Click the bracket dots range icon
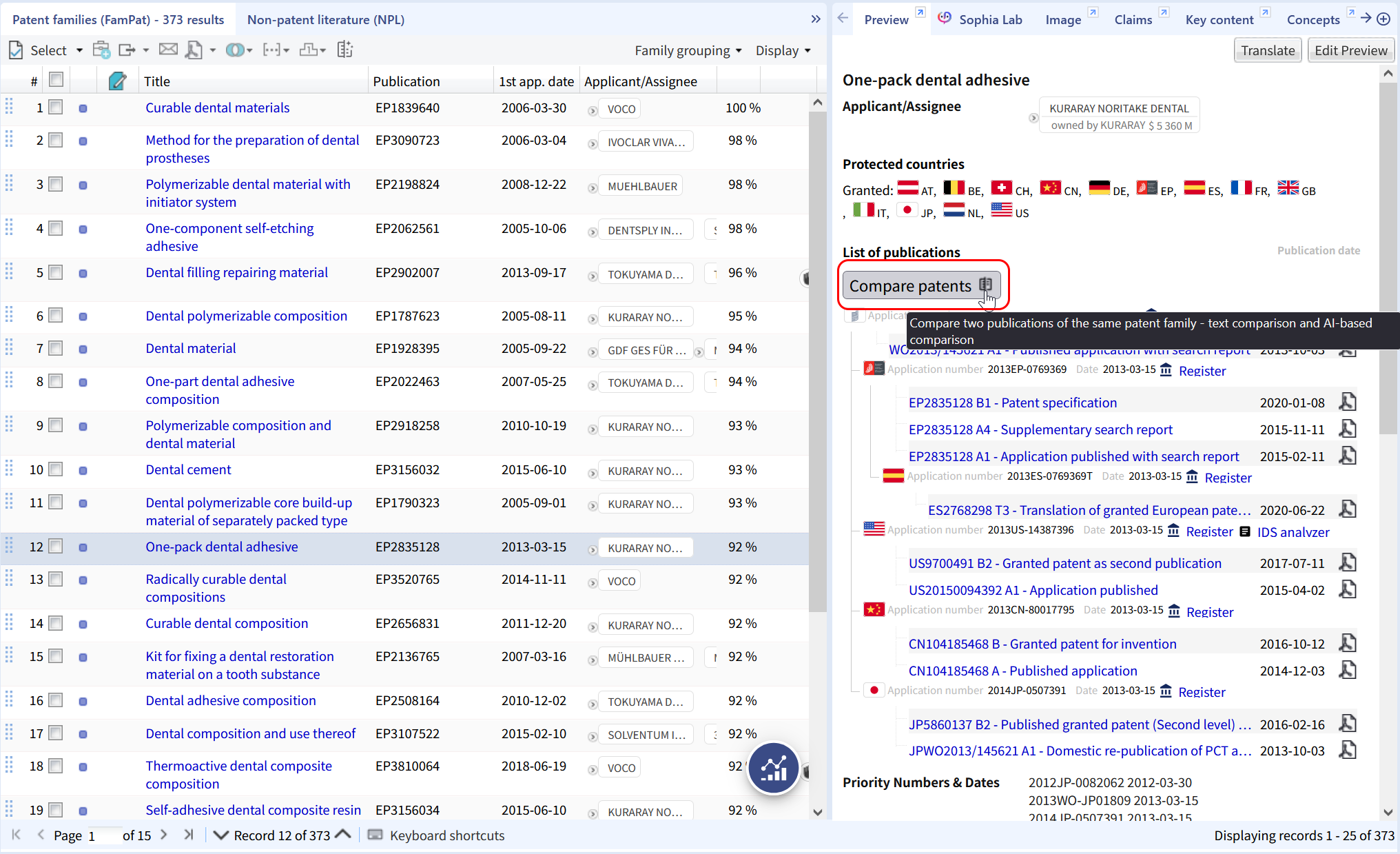1400x854 pixels. coord(272,50)
